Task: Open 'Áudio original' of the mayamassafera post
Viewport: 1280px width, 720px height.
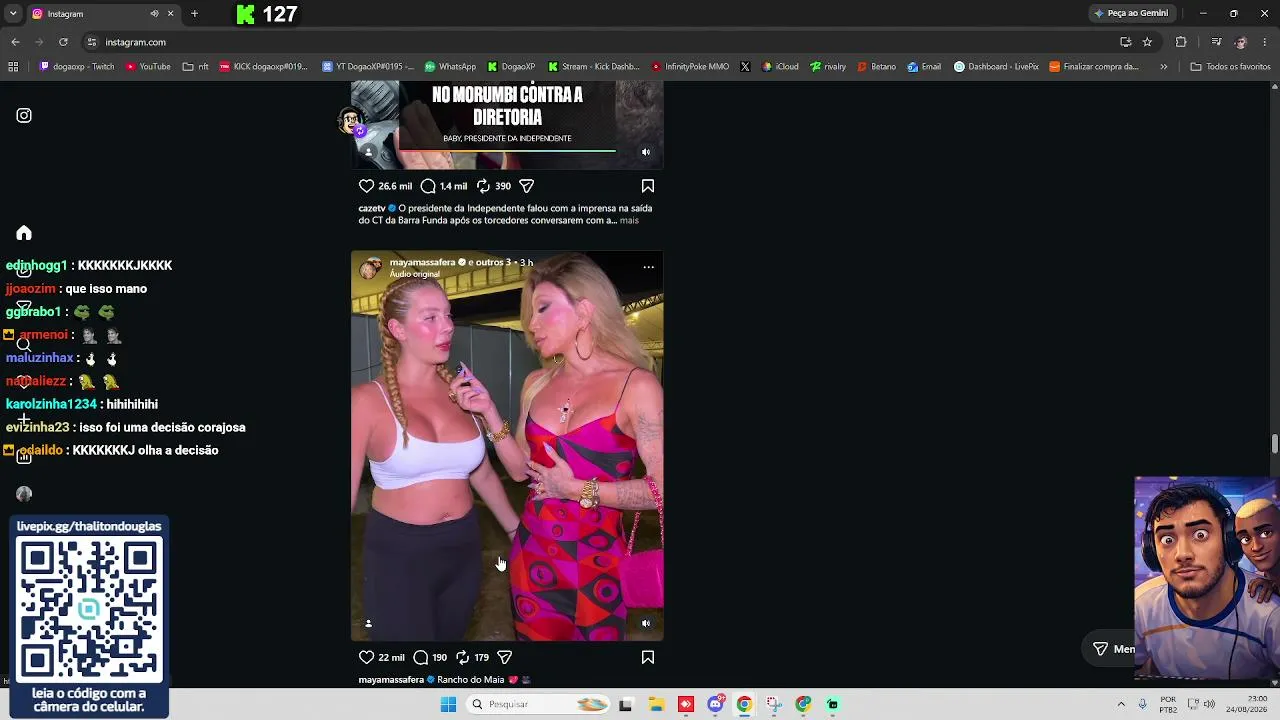Action: (x=414, y=274)
